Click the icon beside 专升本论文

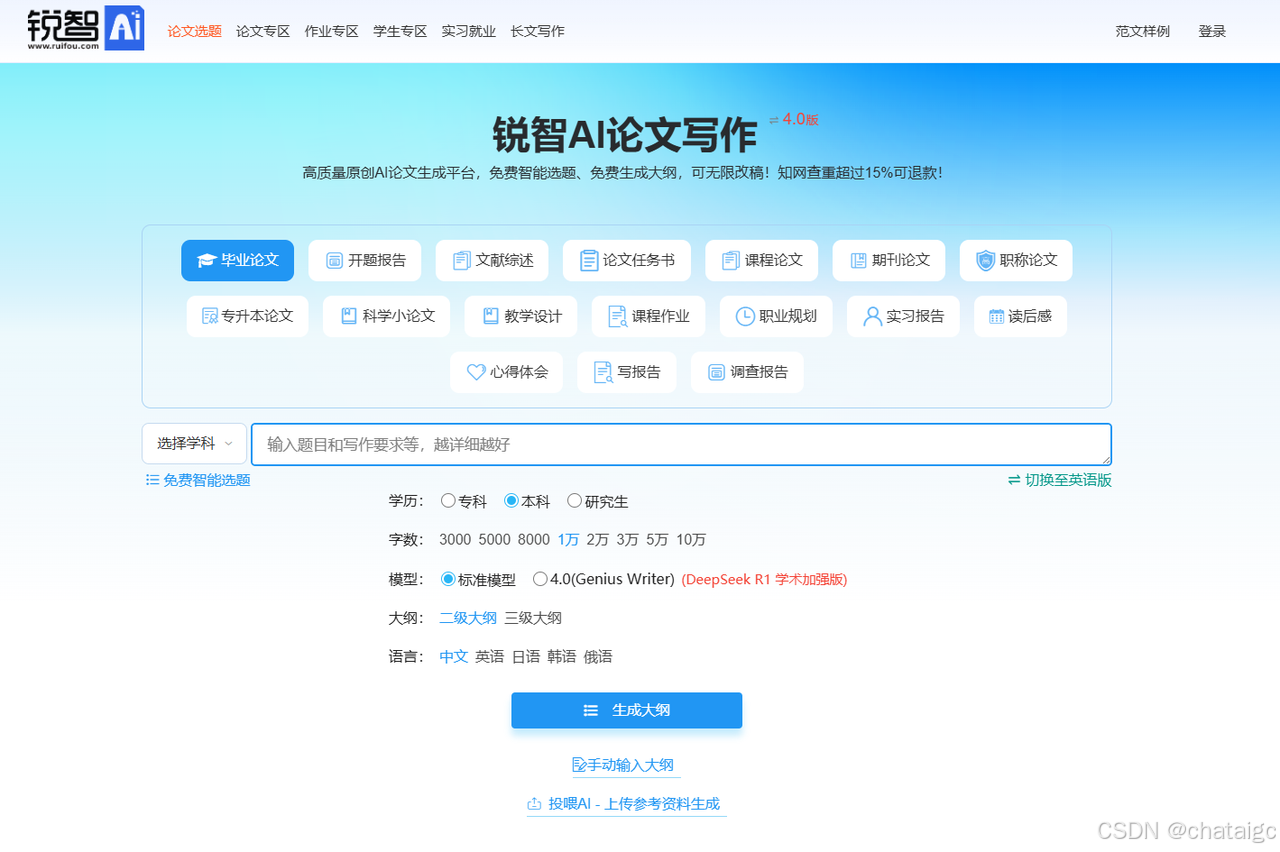pyautogui.click(x=210, y=316)
